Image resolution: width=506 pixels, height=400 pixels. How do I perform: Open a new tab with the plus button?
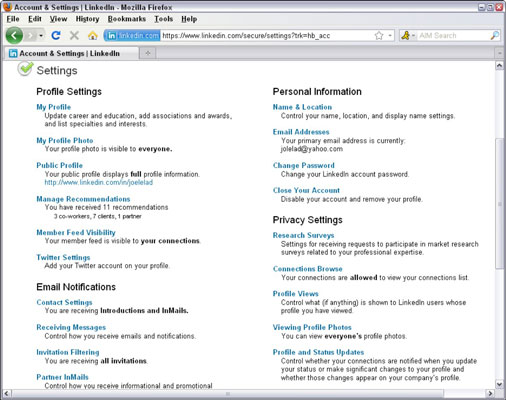tap(148, 53)
